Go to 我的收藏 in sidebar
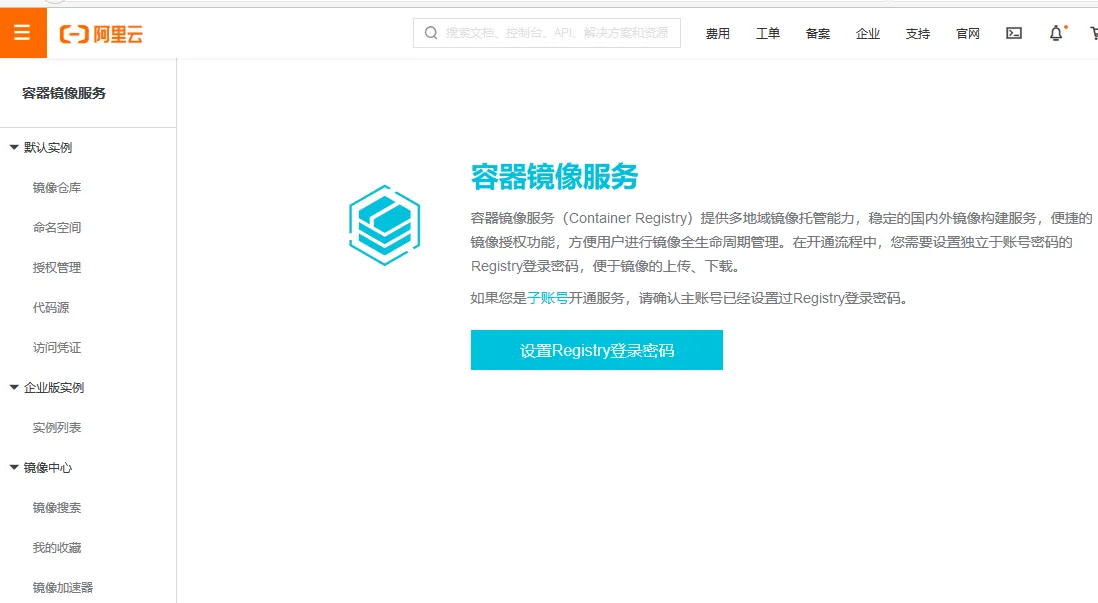 pyautogui.click(x=57, y=548)
